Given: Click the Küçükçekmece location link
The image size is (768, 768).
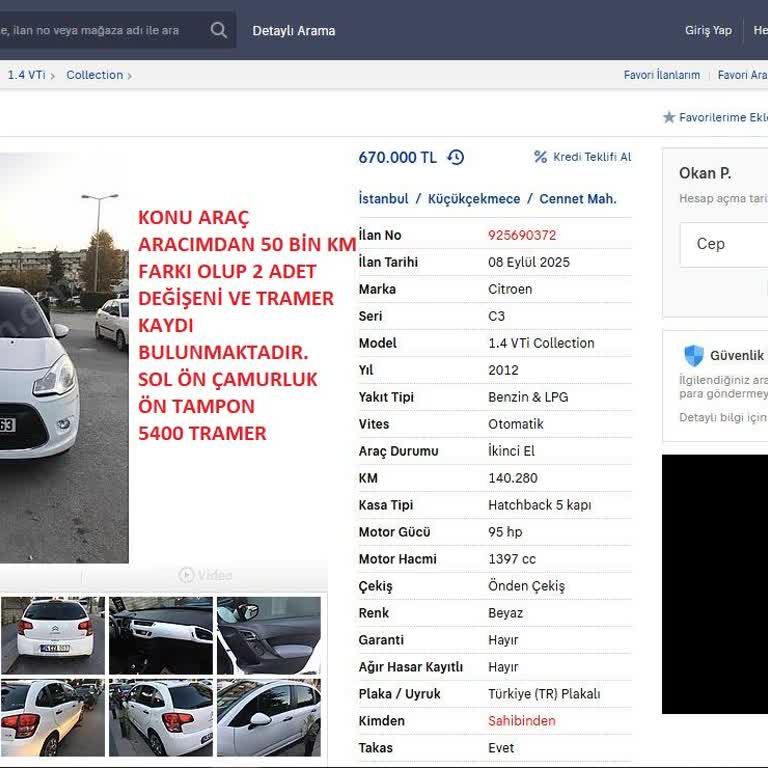Looking at the screenshot, I should pos(474,199).
